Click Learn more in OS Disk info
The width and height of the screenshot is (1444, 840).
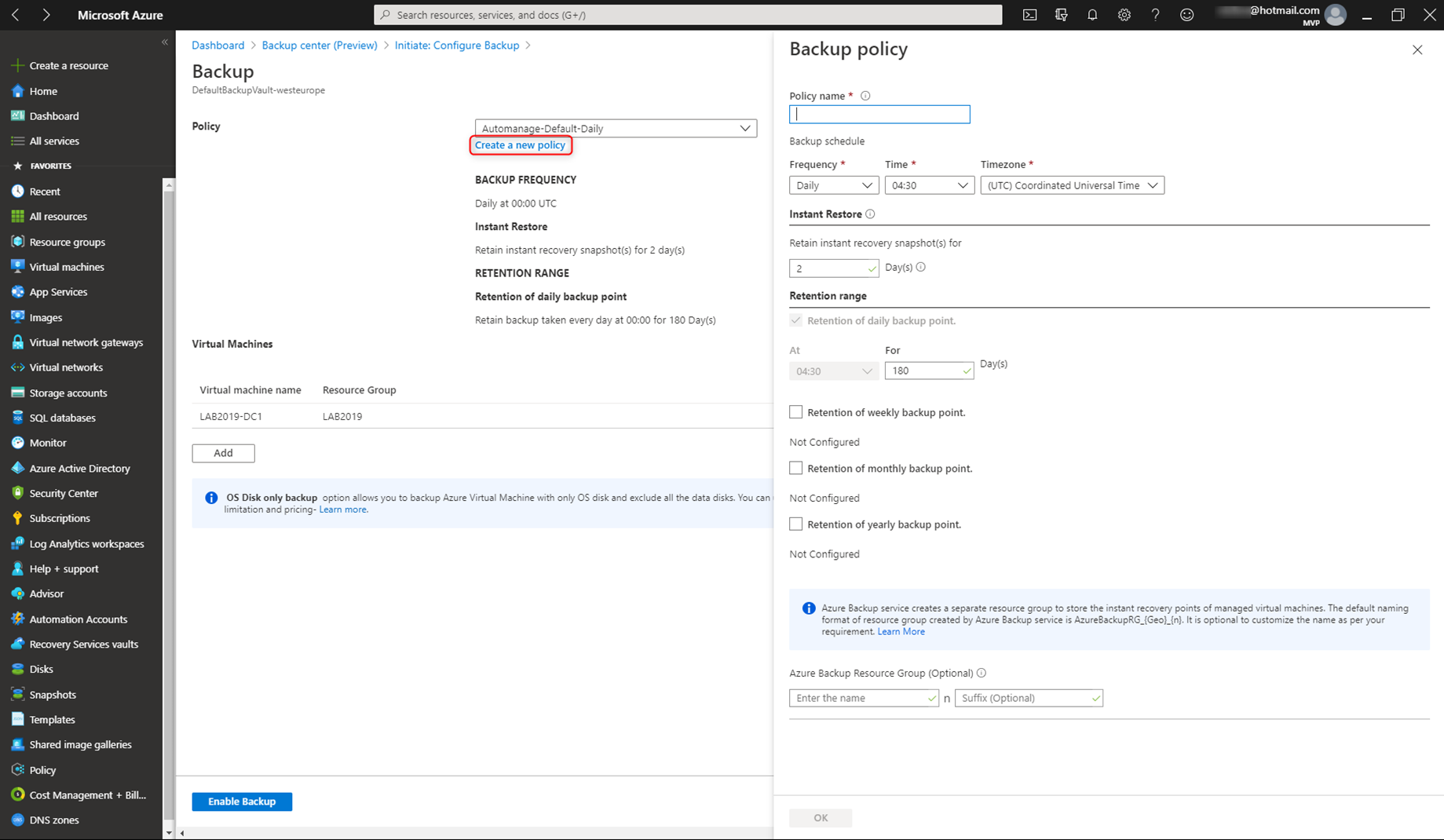pyautogui.click(x=342, y=509)
